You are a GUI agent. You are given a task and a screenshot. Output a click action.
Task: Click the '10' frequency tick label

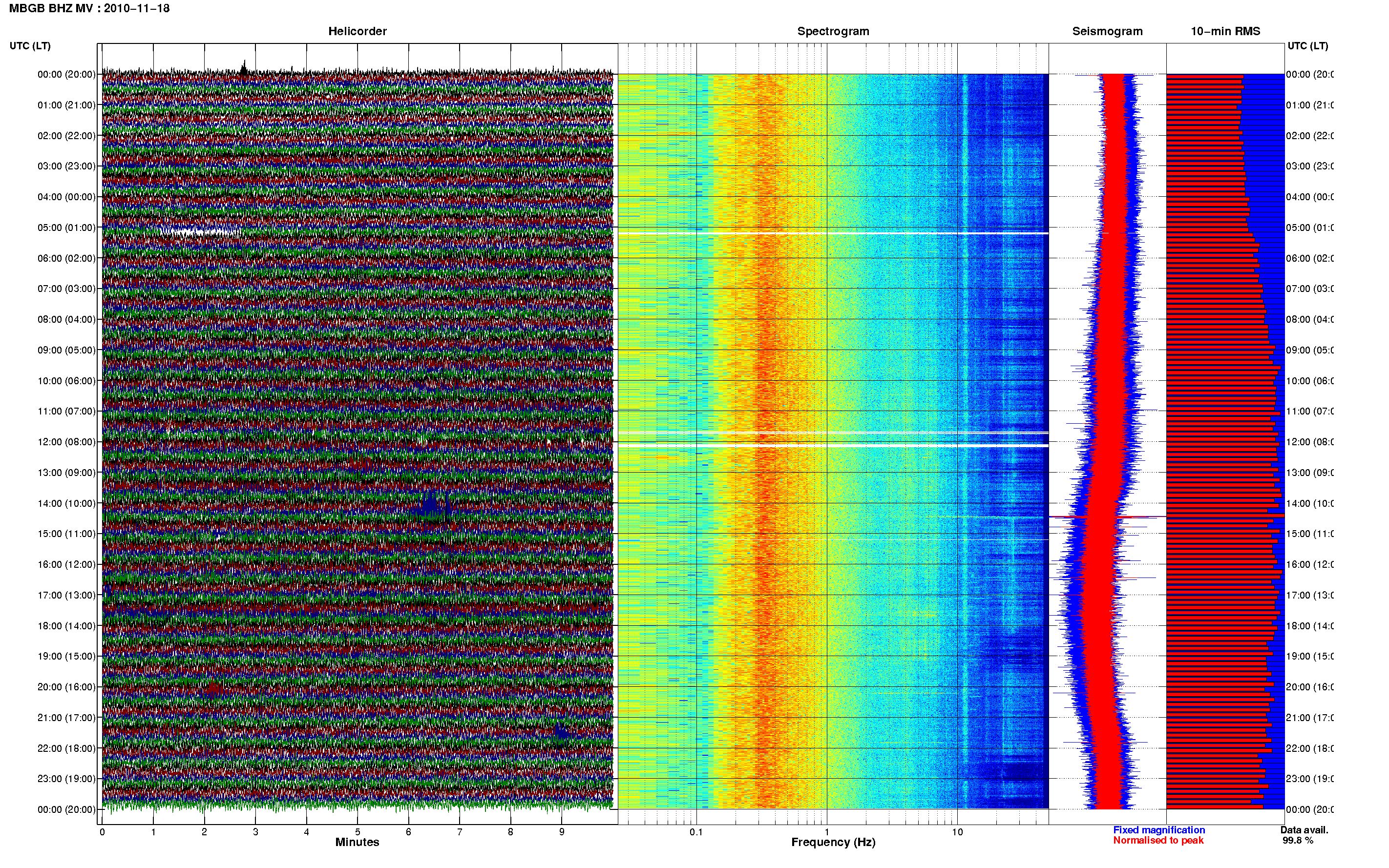coord(957,832)
